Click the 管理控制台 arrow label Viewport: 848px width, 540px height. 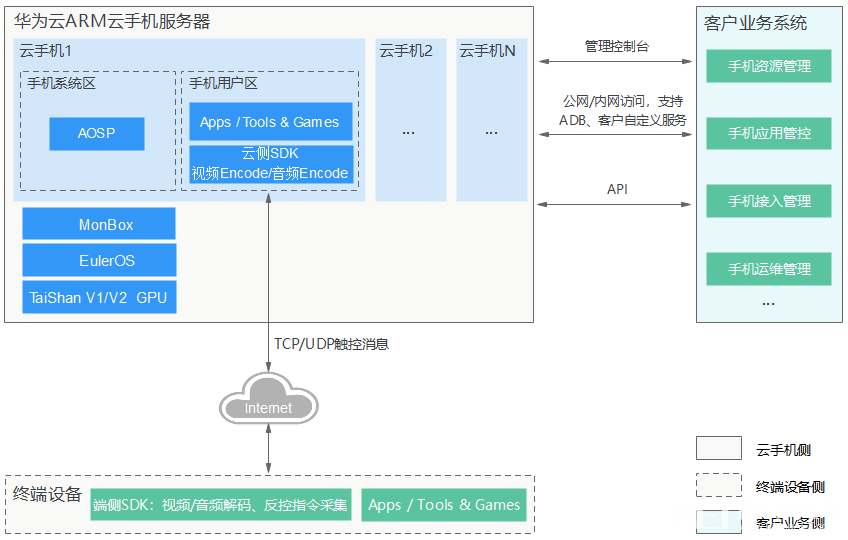[x=616, y=47]
